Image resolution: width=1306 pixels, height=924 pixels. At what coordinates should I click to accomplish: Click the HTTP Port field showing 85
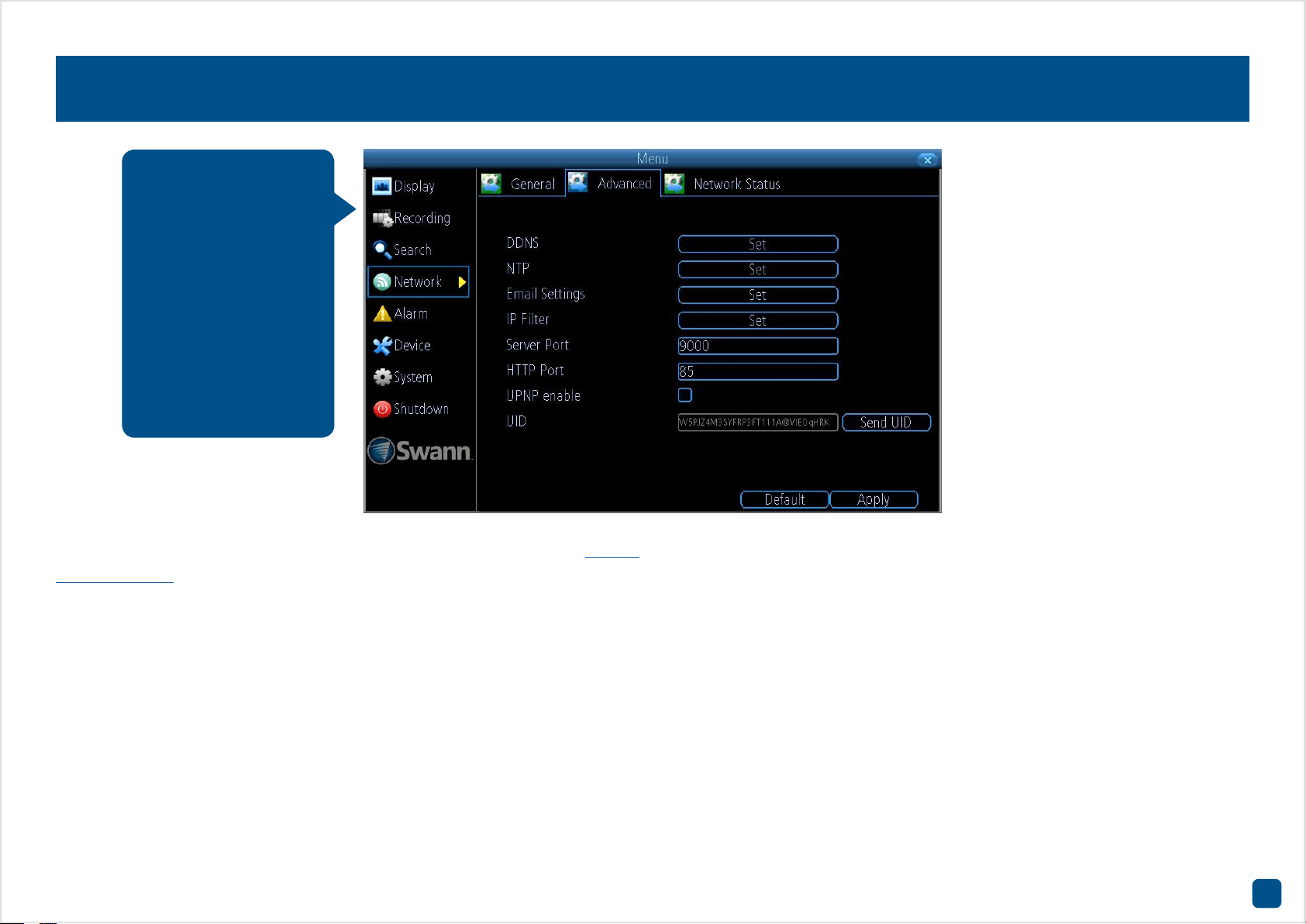(x=758, y=371)
